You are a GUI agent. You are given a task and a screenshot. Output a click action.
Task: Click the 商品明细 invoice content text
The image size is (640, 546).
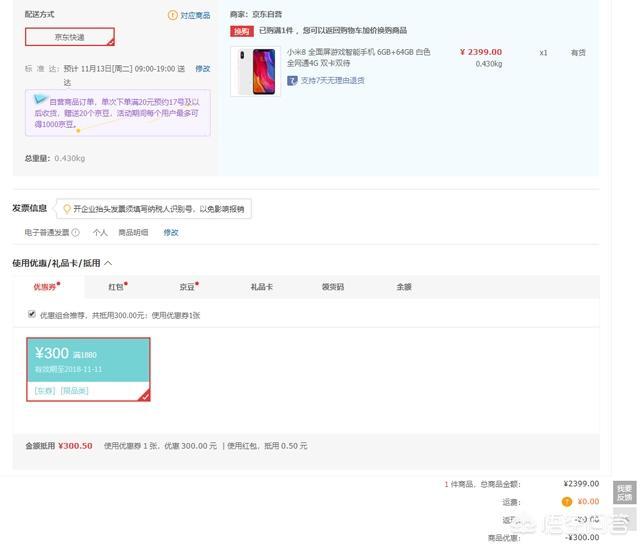click(133, 233)
